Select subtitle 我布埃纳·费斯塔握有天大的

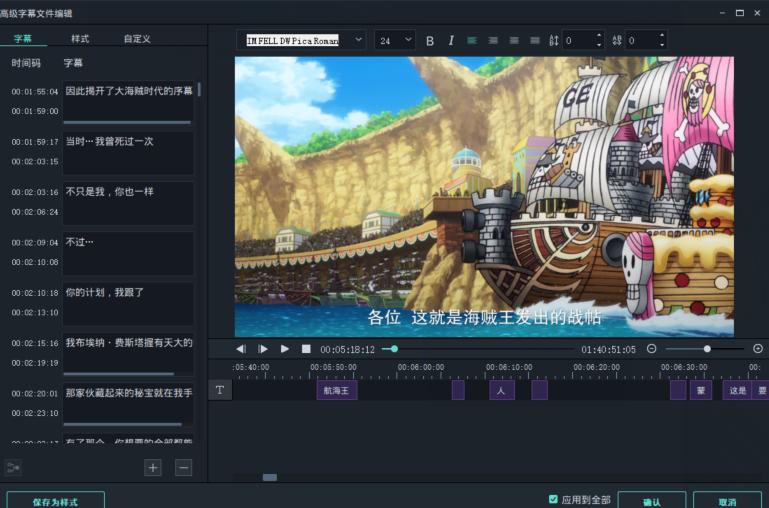pos(128,354)
